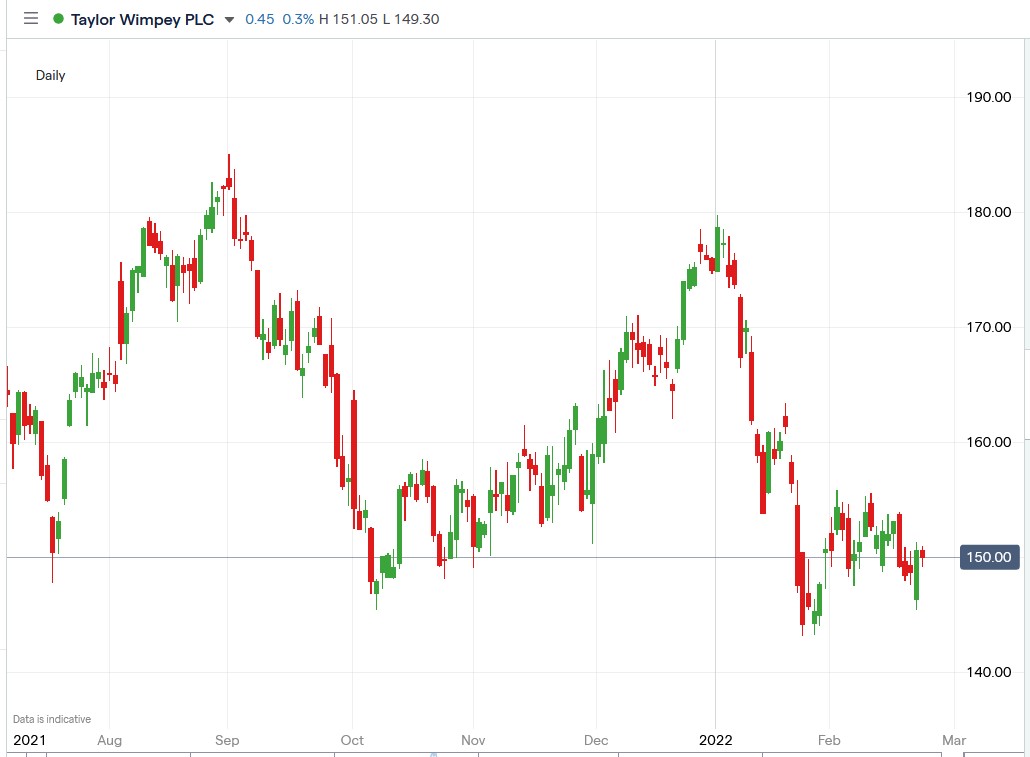Click the green market-open status dot
Viewport: 1030px width, 757px height.
coord(57,18)
